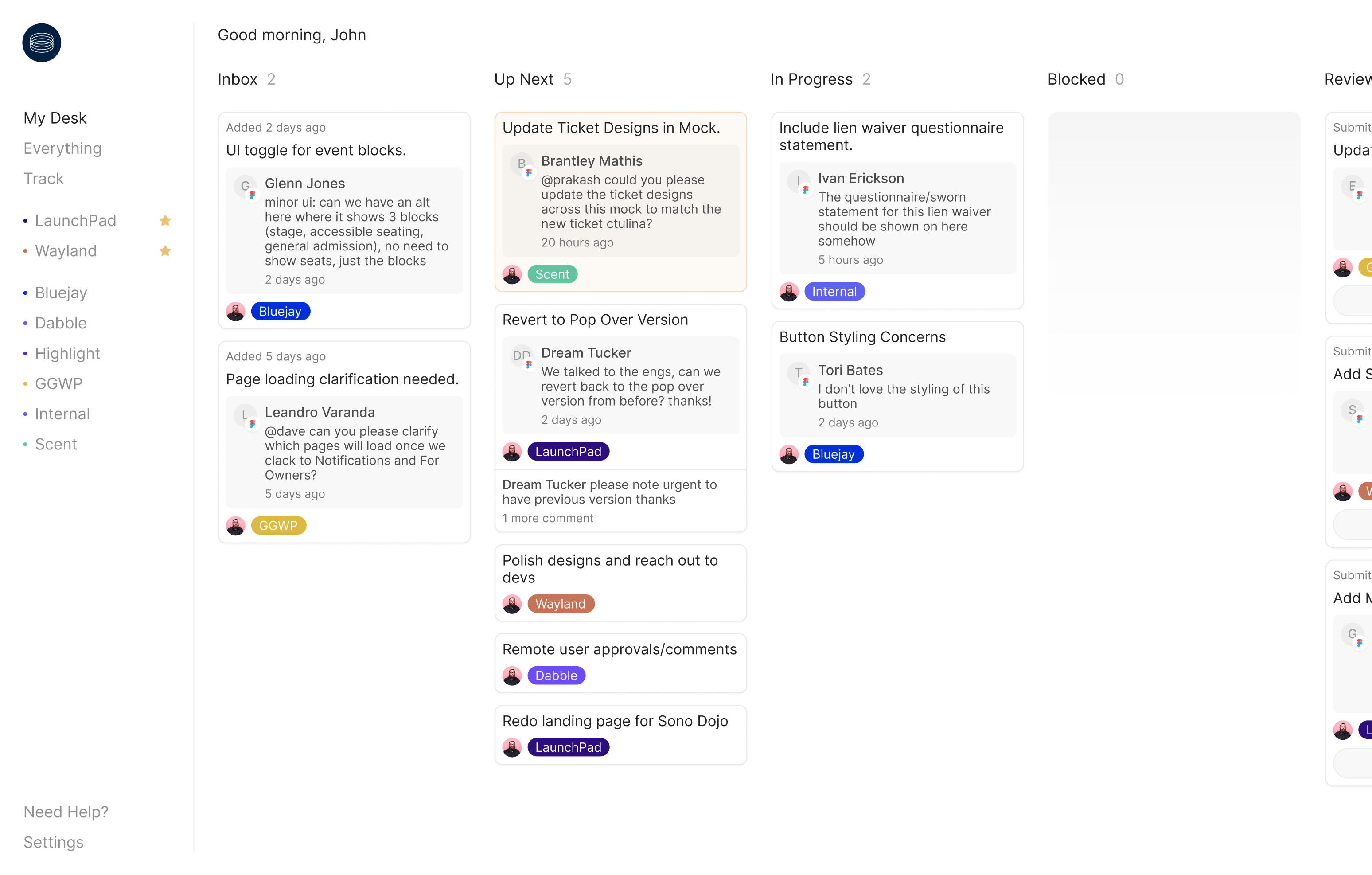1372x875 pixels.
Task: Open the Highlight project in sidebar
Action: [67, 353]
